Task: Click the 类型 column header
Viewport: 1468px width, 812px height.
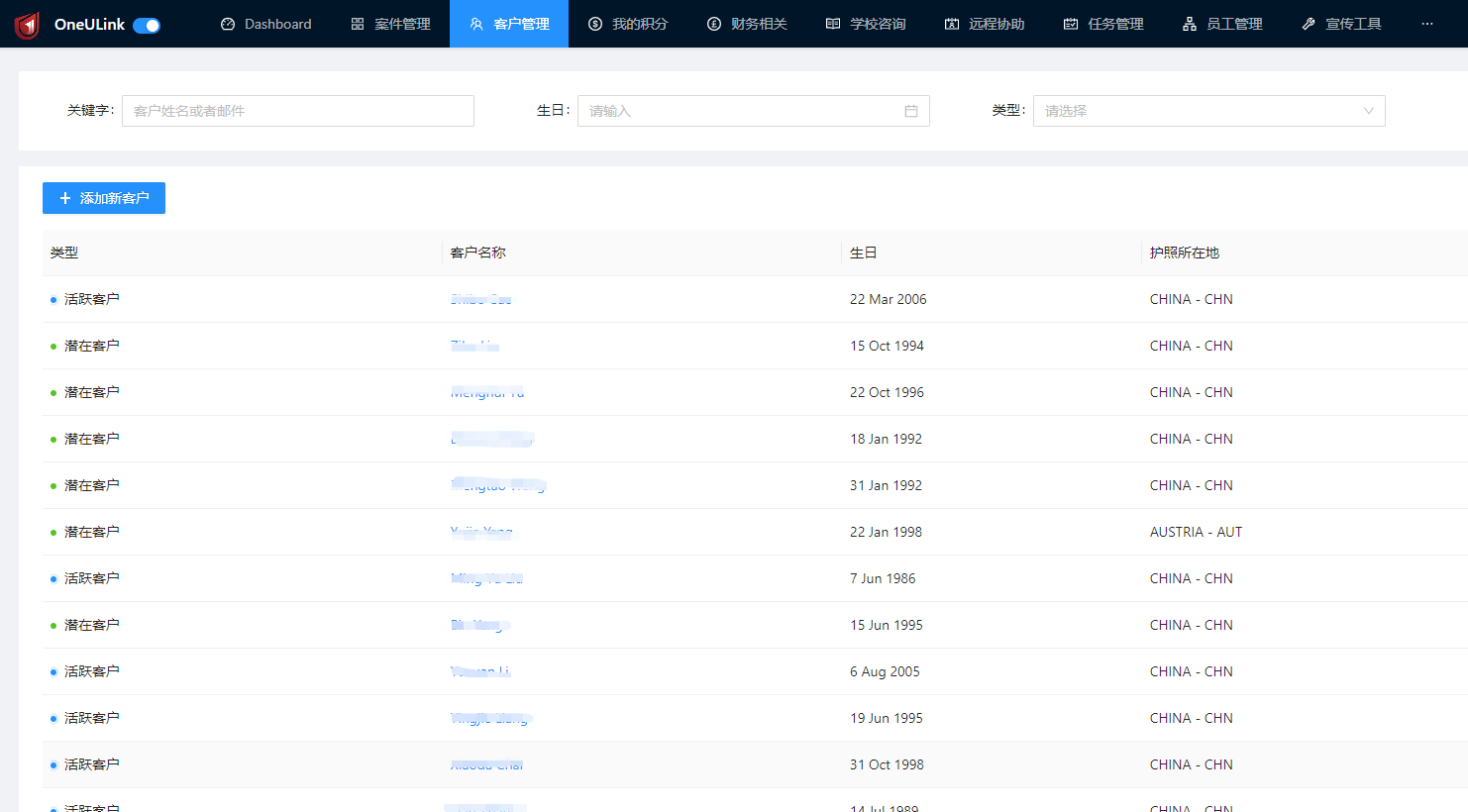Action: [64, 253]
